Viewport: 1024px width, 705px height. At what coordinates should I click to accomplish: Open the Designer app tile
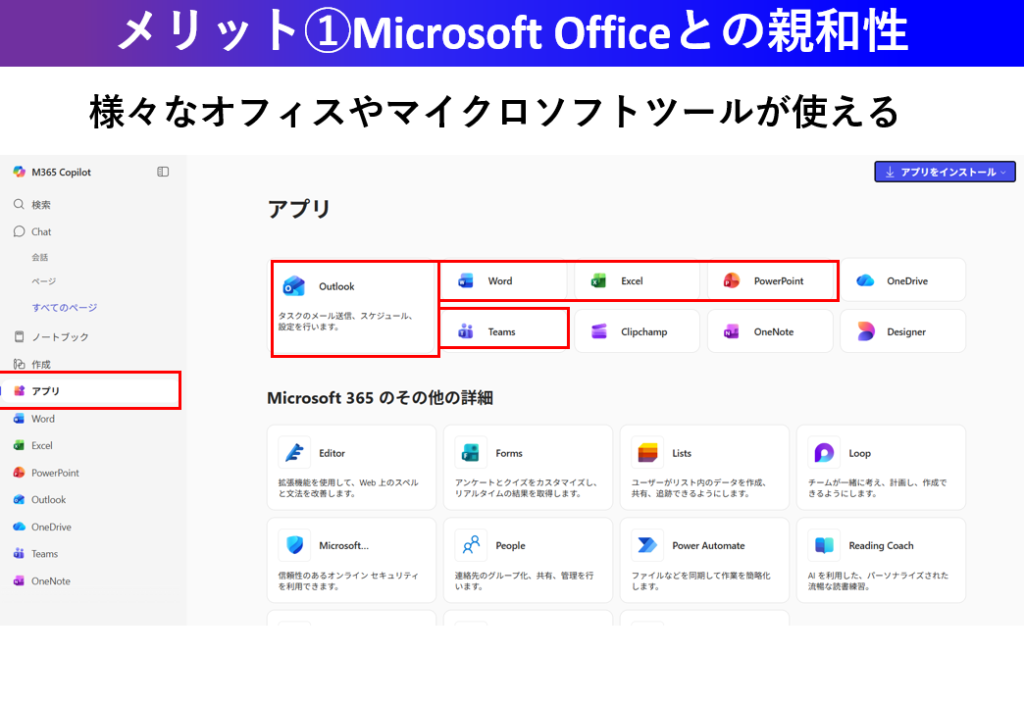coord(902,331)
